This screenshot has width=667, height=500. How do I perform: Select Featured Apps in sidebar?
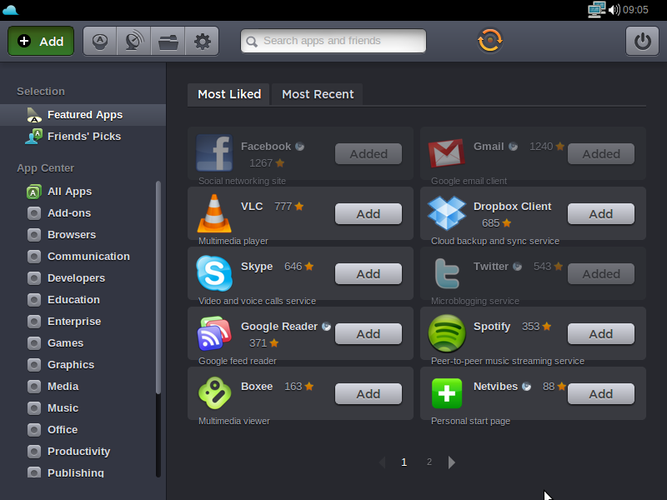click(x=83, y=115)
